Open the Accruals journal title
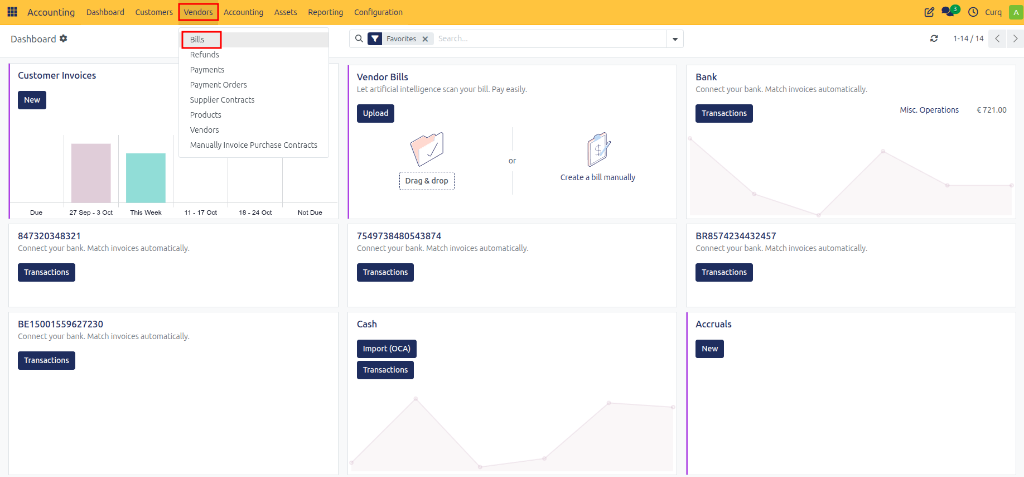Viewport: 1024px width, 477px height. tap(713, 324)
